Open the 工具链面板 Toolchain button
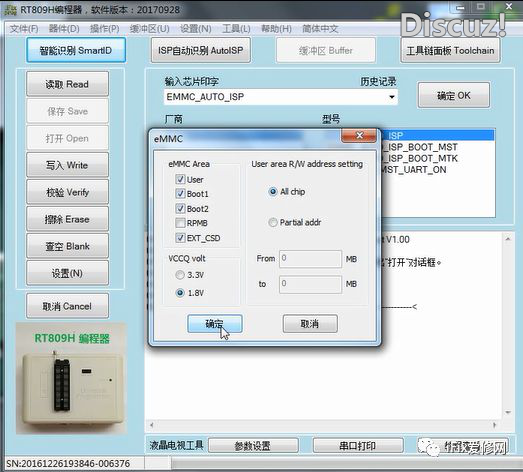The height and width of the screenshot is (472, 523). click(450, 50)
